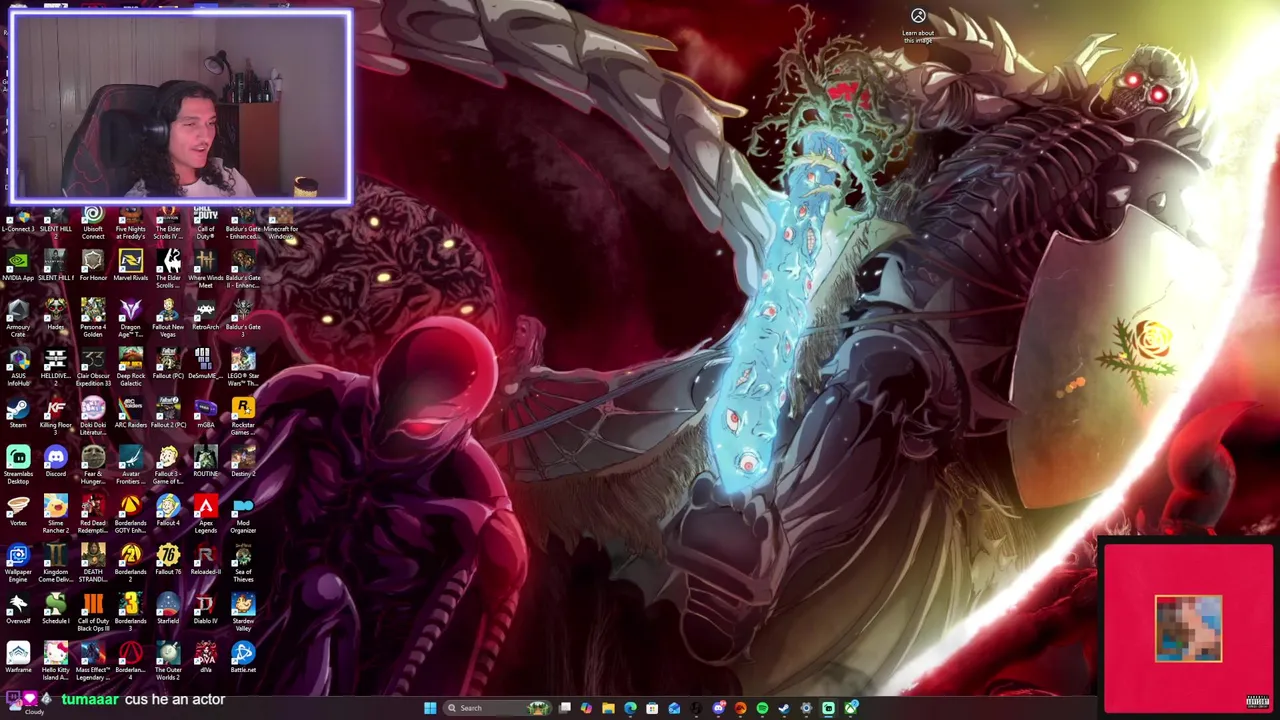This screenshot has height=720, width=1280.
Task: Select the For Honor desktop icon
Action: [93, 266]
